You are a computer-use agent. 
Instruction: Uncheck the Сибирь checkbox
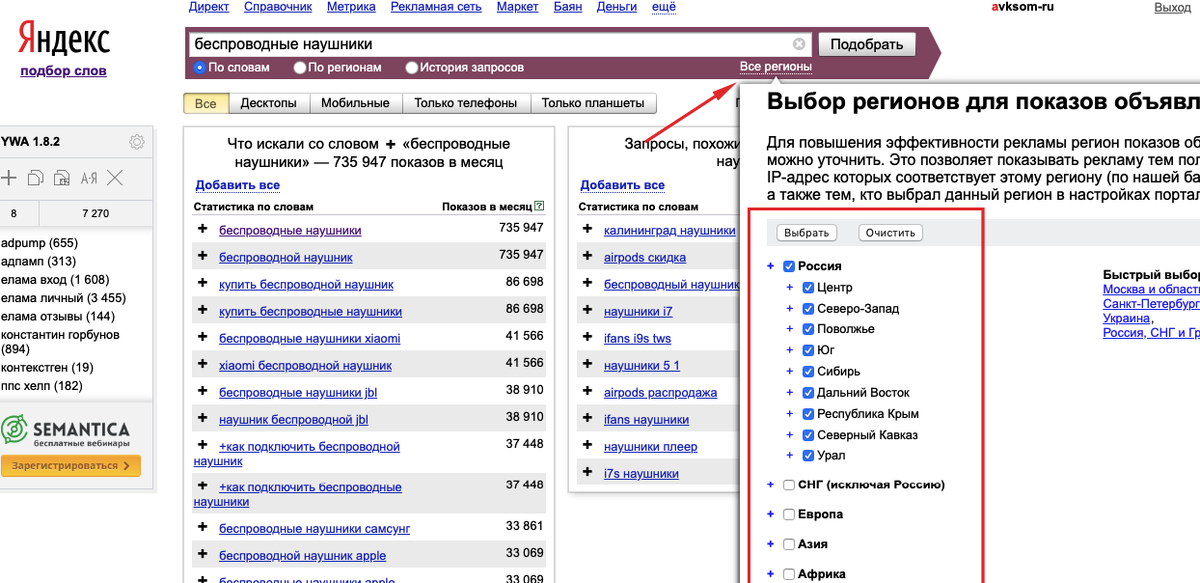click(x=808, y=371)
